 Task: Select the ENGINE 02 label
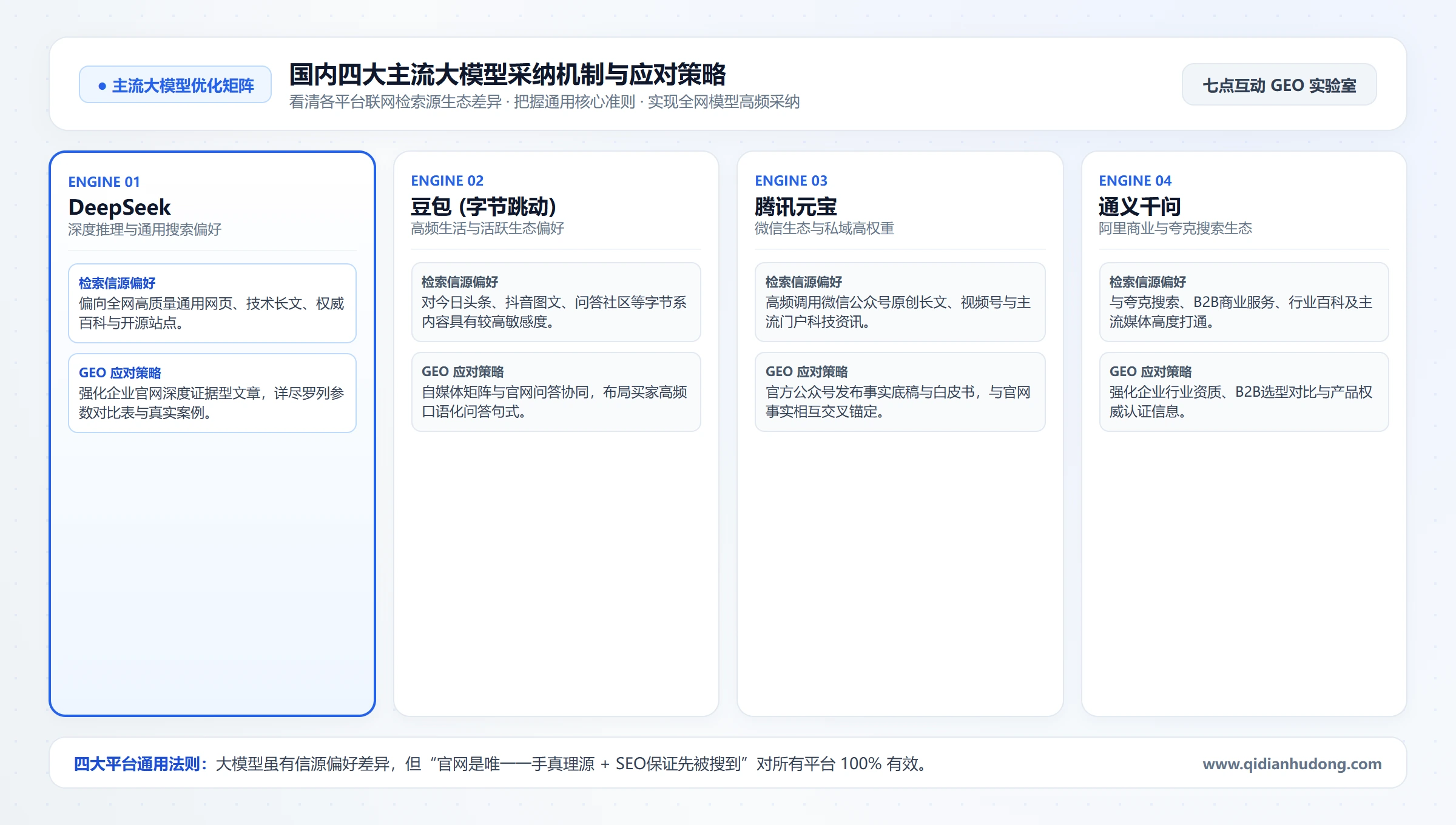[x=447, y=181]
